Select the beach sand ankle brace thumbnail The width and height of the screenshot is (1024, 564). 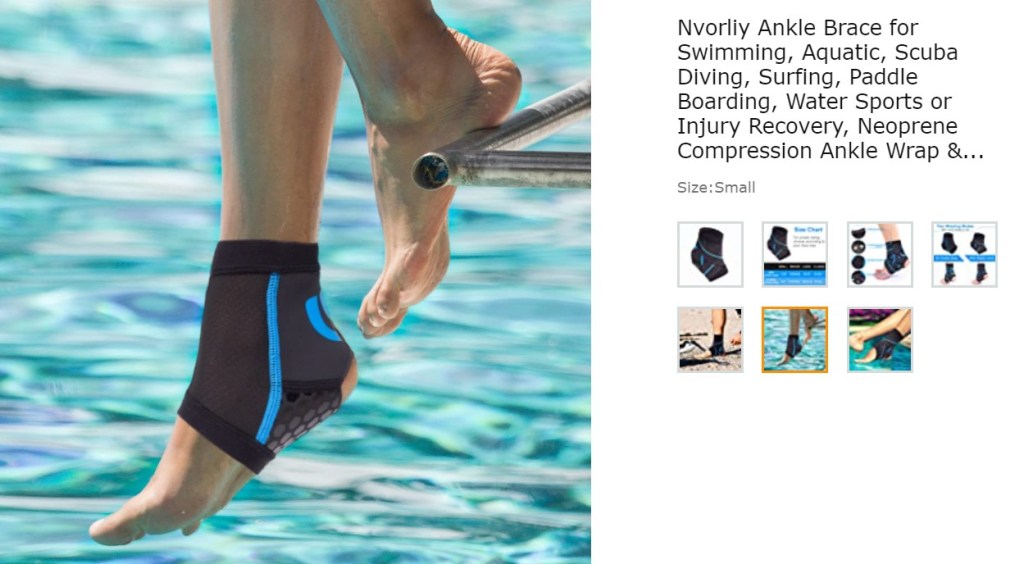(710, 339)
